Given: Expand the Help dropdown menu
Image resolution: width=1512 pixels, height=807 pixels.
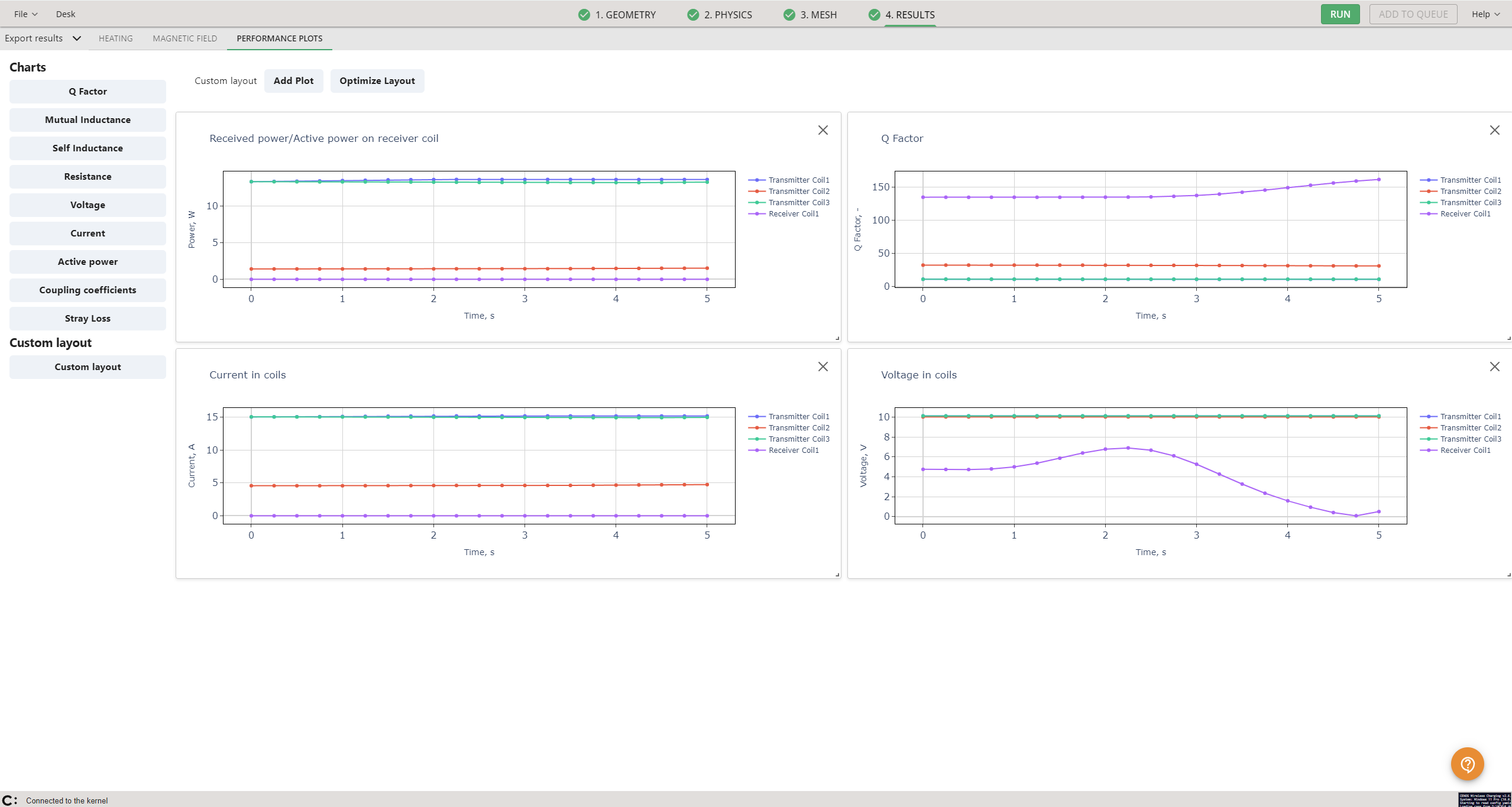Looking at the screenshot, I should 1485,14.
